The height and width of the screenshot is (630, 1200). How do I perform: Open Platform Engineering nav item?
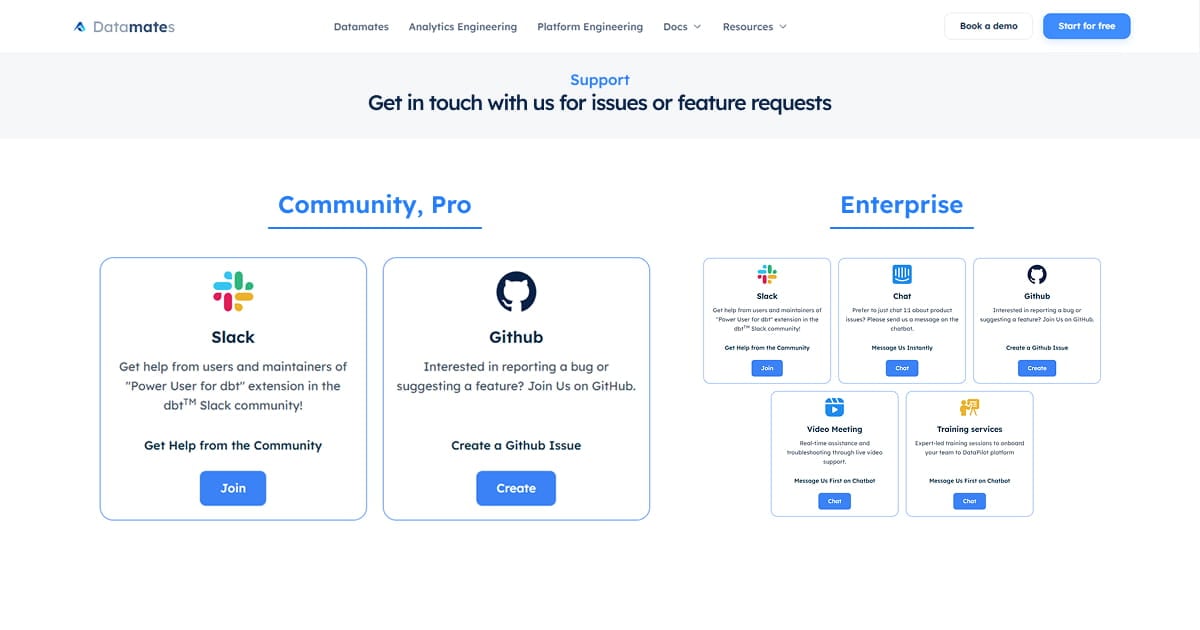[x=590, y=27]
